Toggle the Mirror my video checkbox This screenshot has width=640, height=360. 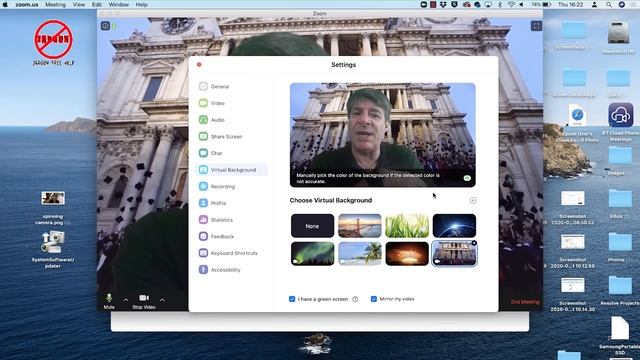pyautogui.click(x=373, y=299)
